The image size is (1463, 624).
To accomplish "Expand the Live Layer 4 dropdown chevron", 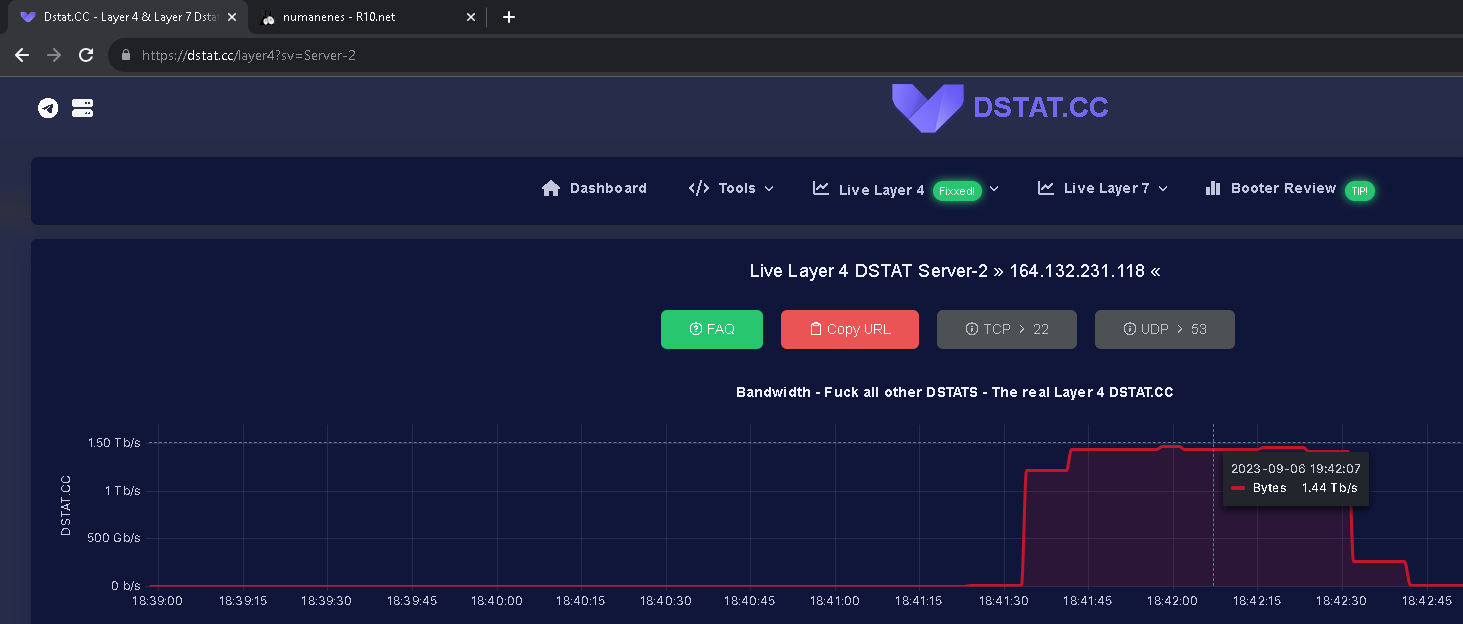I will click(994, 189).
